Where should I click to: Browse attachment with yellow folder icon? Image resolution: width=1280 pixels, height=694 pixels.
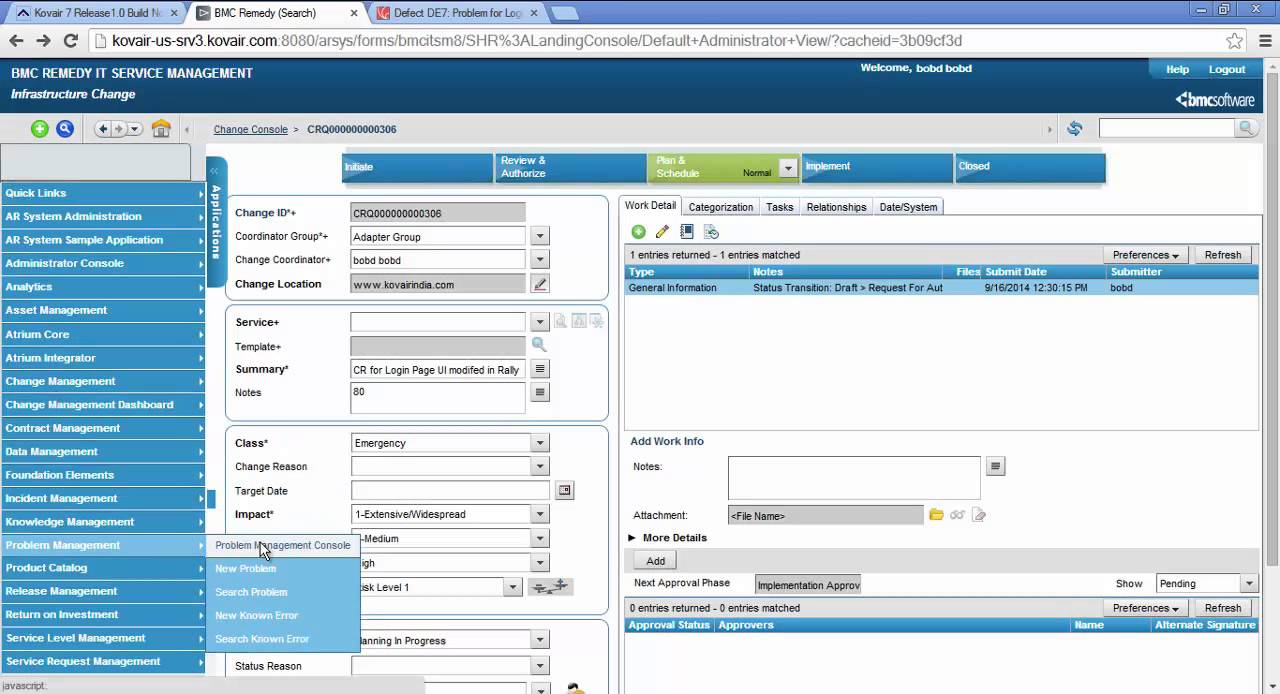936,515
